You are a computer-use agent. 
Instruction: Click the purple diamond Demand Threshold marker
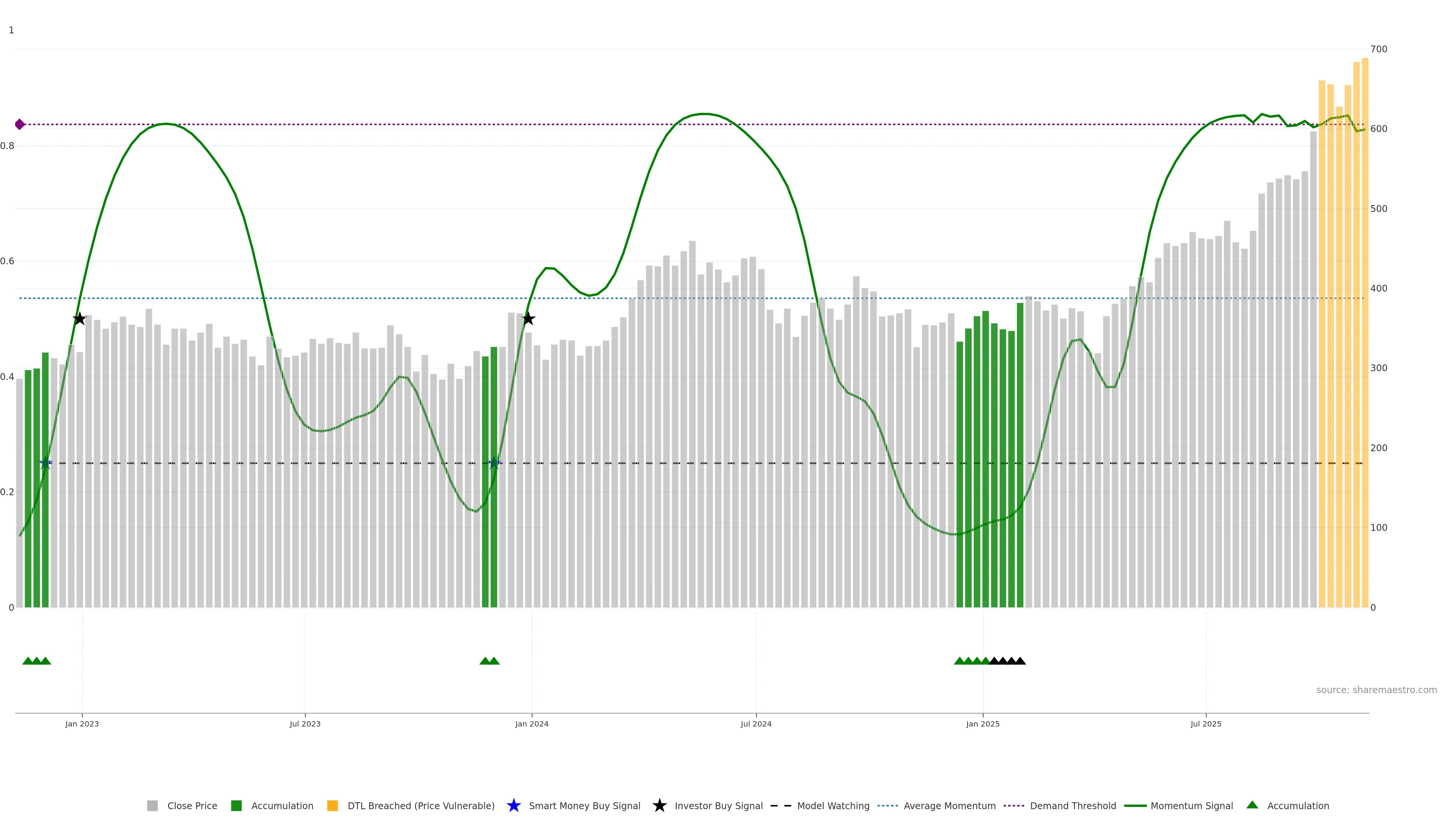[x=20, y=124]
